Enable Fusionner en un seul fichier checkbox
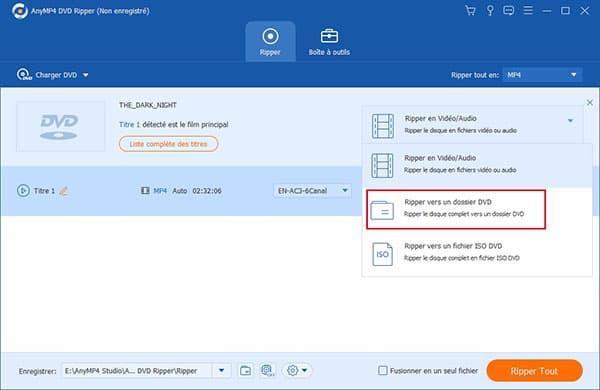The image size is (600, 390). 382,370
